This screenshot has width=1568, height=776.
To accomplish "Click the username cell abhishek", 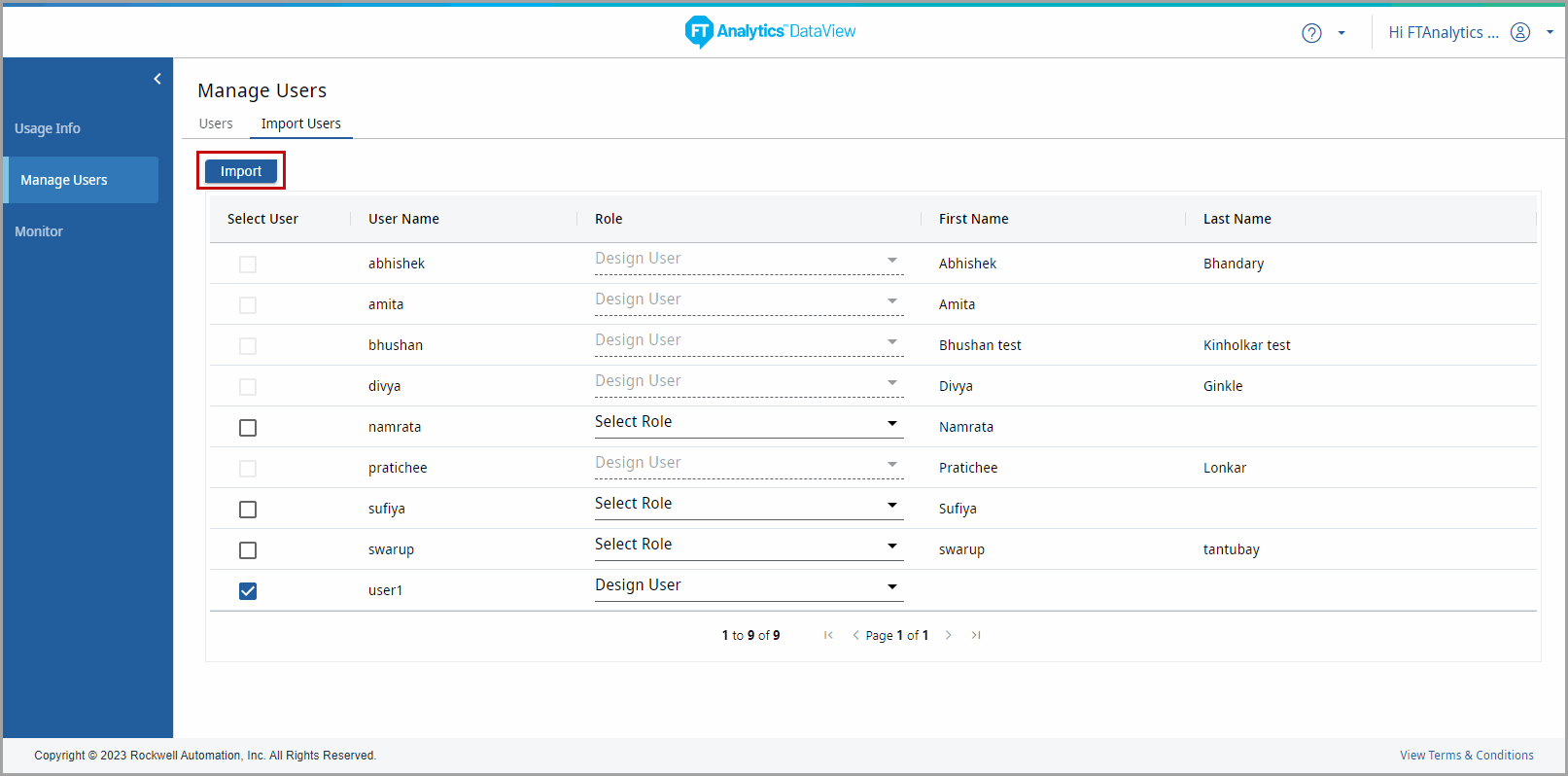I will [x=397, y=264].
